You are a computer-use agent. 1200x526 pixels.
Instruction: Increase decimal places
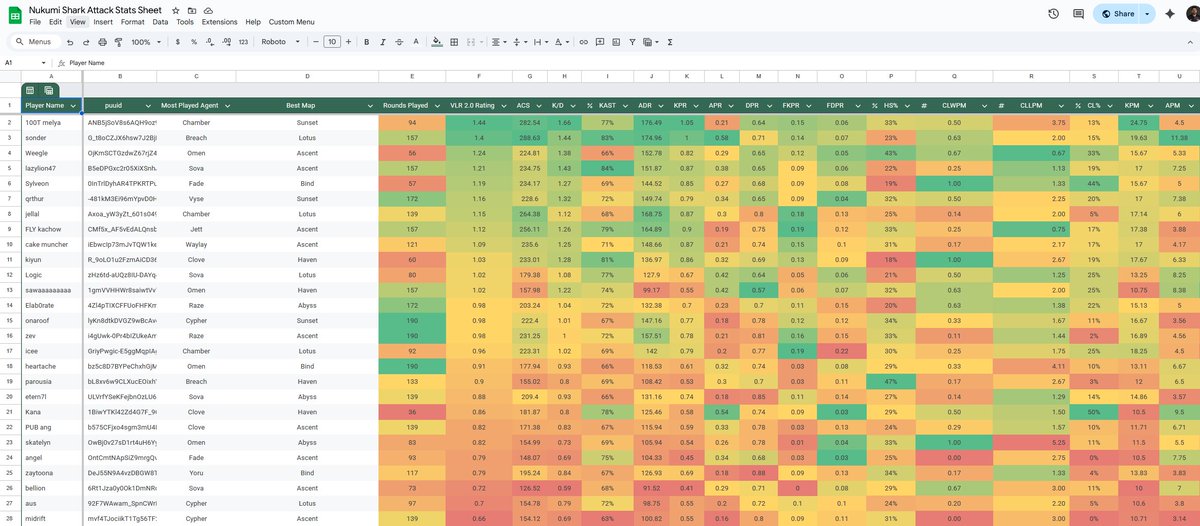point(226,42)
